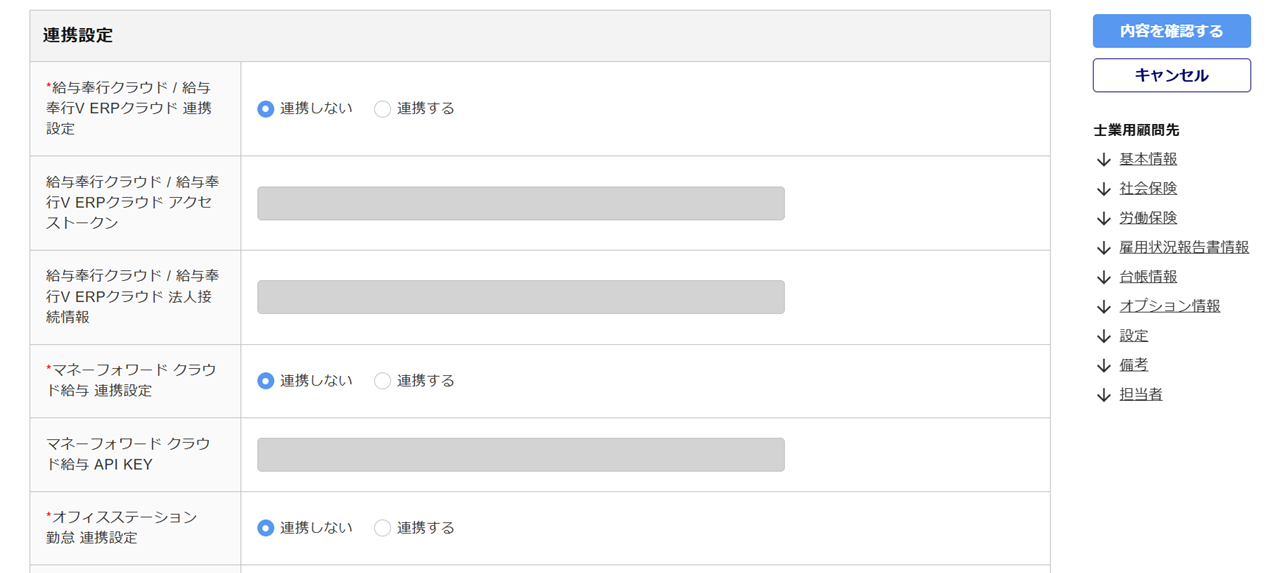Click the down arrow next to 台帳情報

pyautogui.click(x=1104, y=277)
